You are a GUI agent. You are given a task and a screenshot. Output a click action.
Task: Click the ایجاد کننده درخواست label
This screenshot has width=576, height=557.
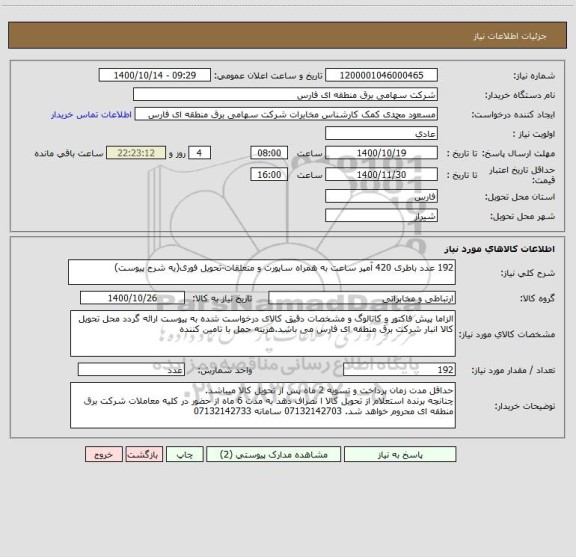point(513,115)
